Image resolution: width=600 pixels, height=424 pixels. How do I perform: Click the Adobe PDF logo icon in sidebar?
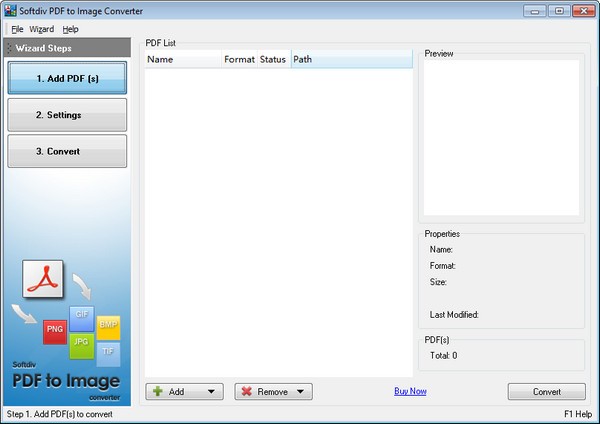point(43,281)
